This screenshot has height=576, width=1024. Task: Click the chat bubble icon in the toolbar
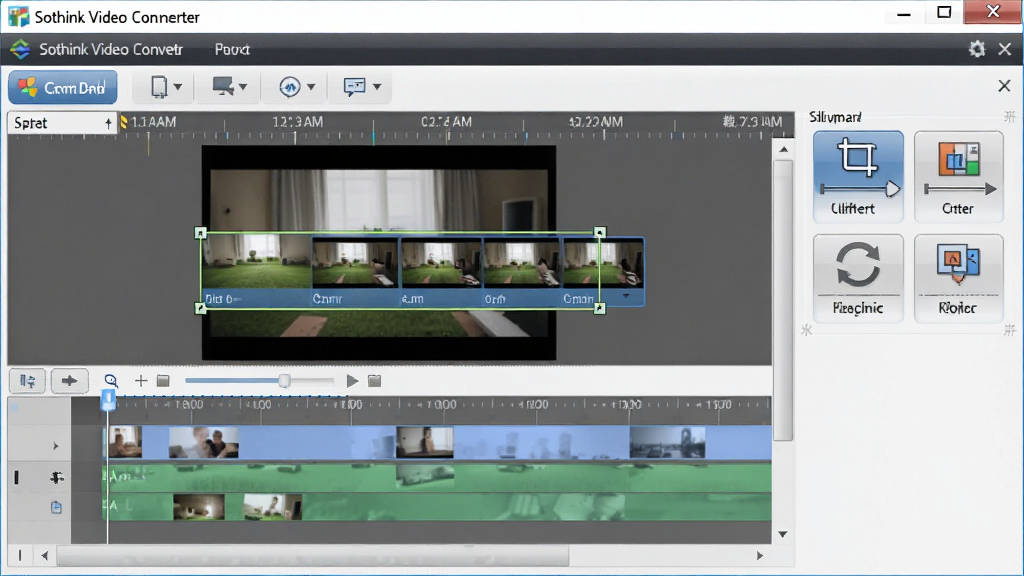tap(355, 87)
